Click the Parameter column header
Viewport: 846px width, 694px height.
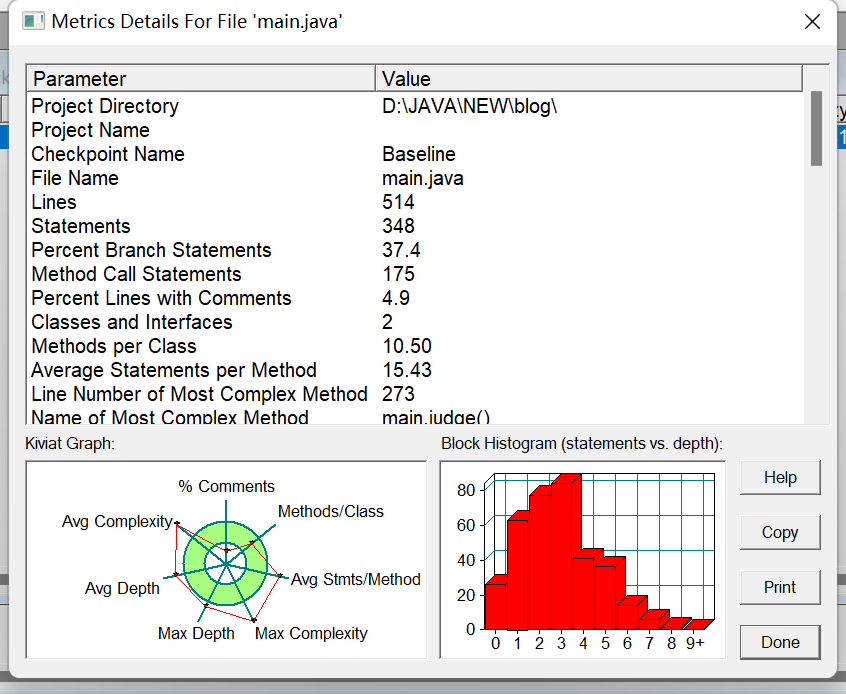pos(201,79)
